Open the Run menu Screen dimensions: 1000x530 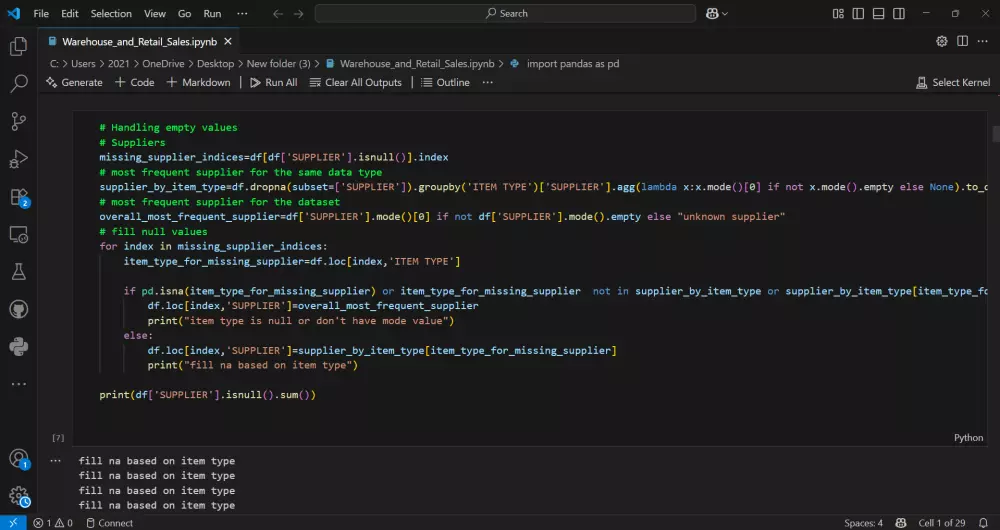[212, 13]
